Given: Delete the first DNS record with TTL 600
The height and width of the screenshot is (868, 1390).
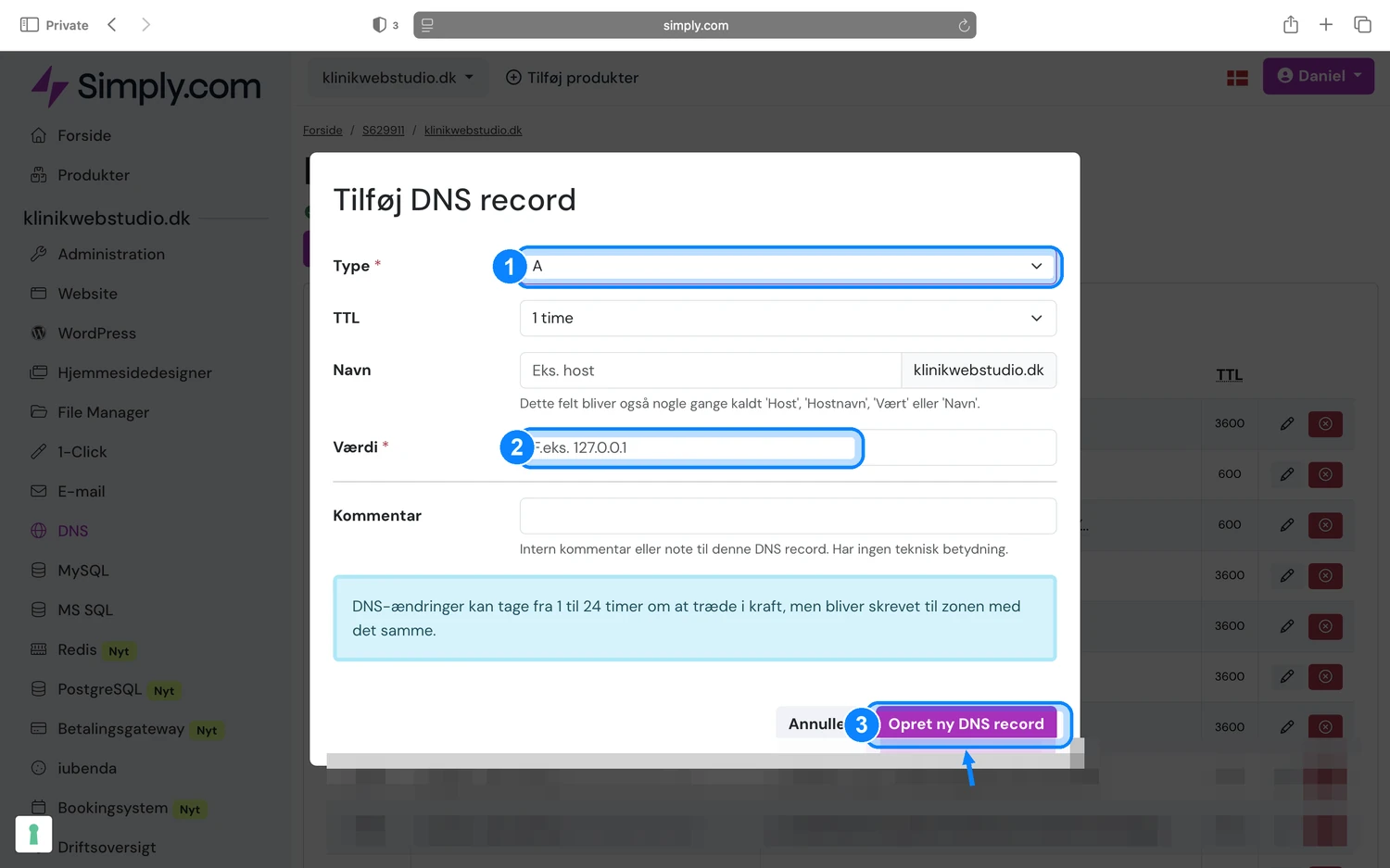Looking at the screenshot, I should 1325,474.
